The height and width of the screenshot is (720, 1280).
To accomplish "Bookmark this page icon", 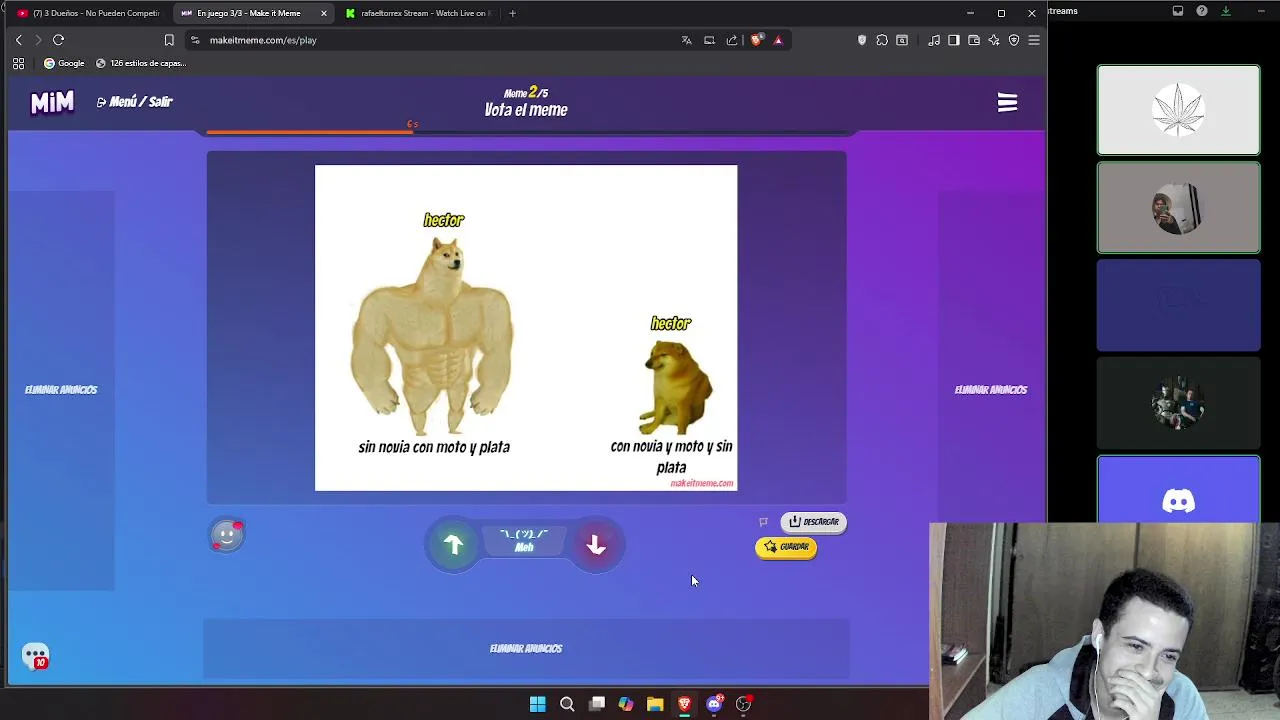I will (169, 40).
